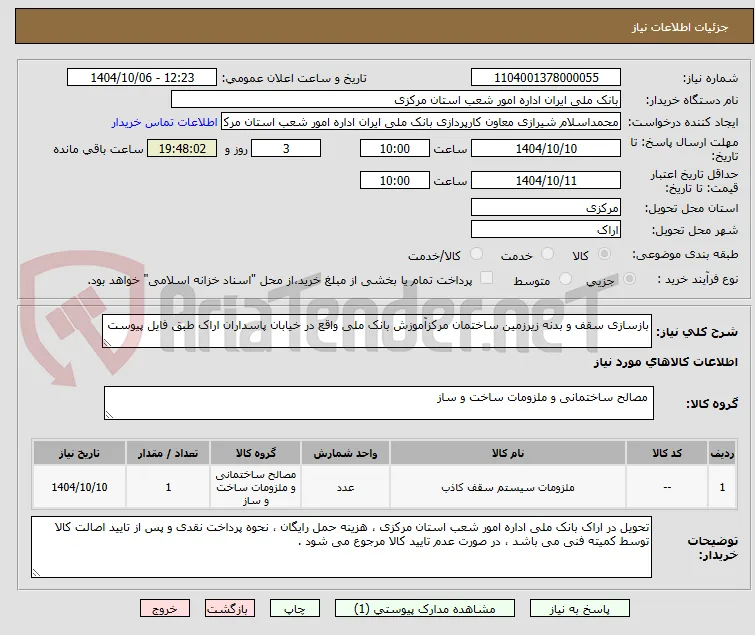Click the need date cell 1404/10/10
Viewport: 755px width, 635px height.
click(79, 487)
